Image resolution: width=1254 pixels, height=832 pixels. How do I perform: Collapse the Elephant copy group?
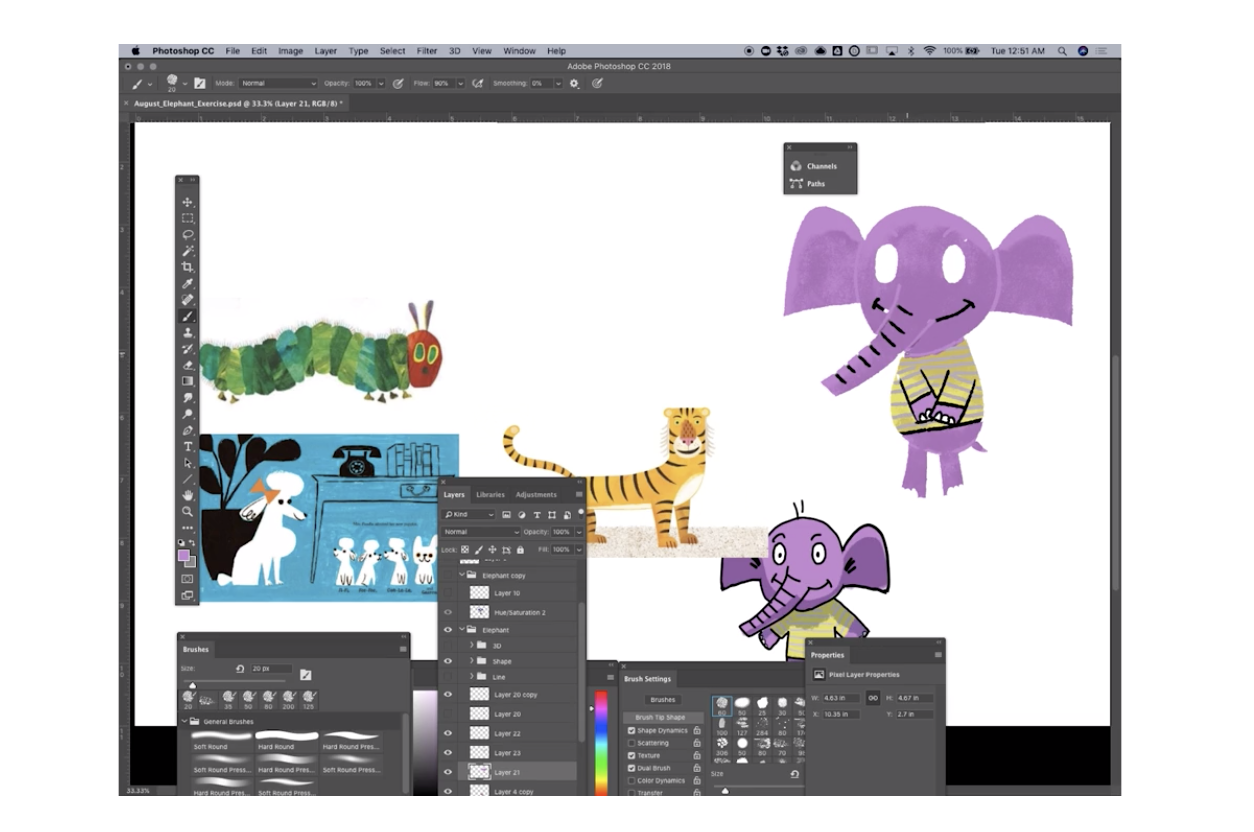(x=462, y=576)
